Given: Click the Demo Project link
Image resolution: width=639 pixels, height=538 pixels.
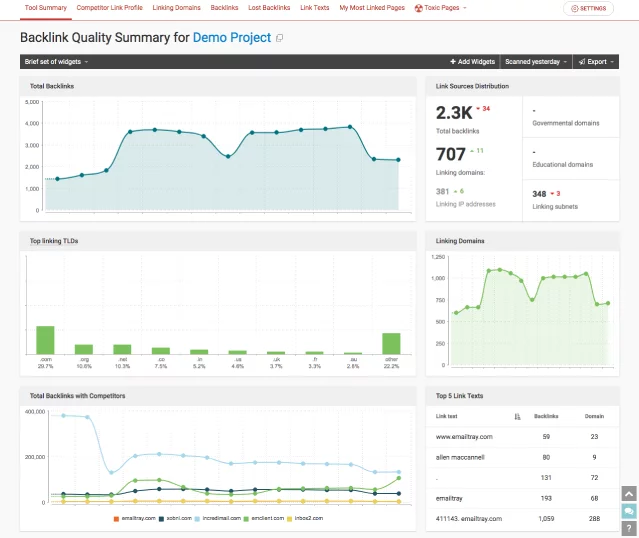Looking at the screenshot, I should pyautogui.click(x=231, y=37).
